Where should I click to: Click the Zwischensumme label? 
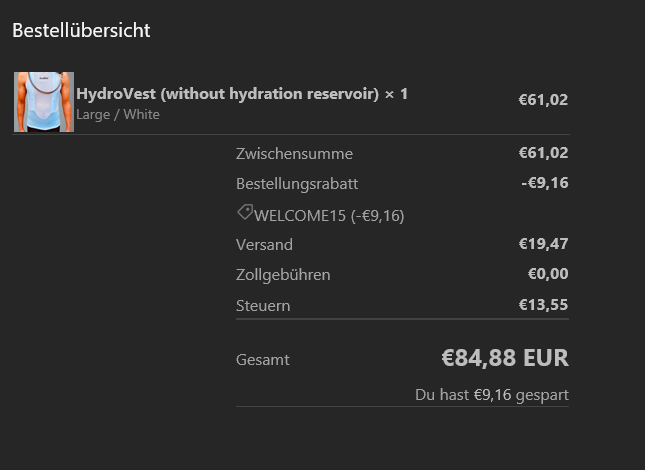(x=294, y=154)
